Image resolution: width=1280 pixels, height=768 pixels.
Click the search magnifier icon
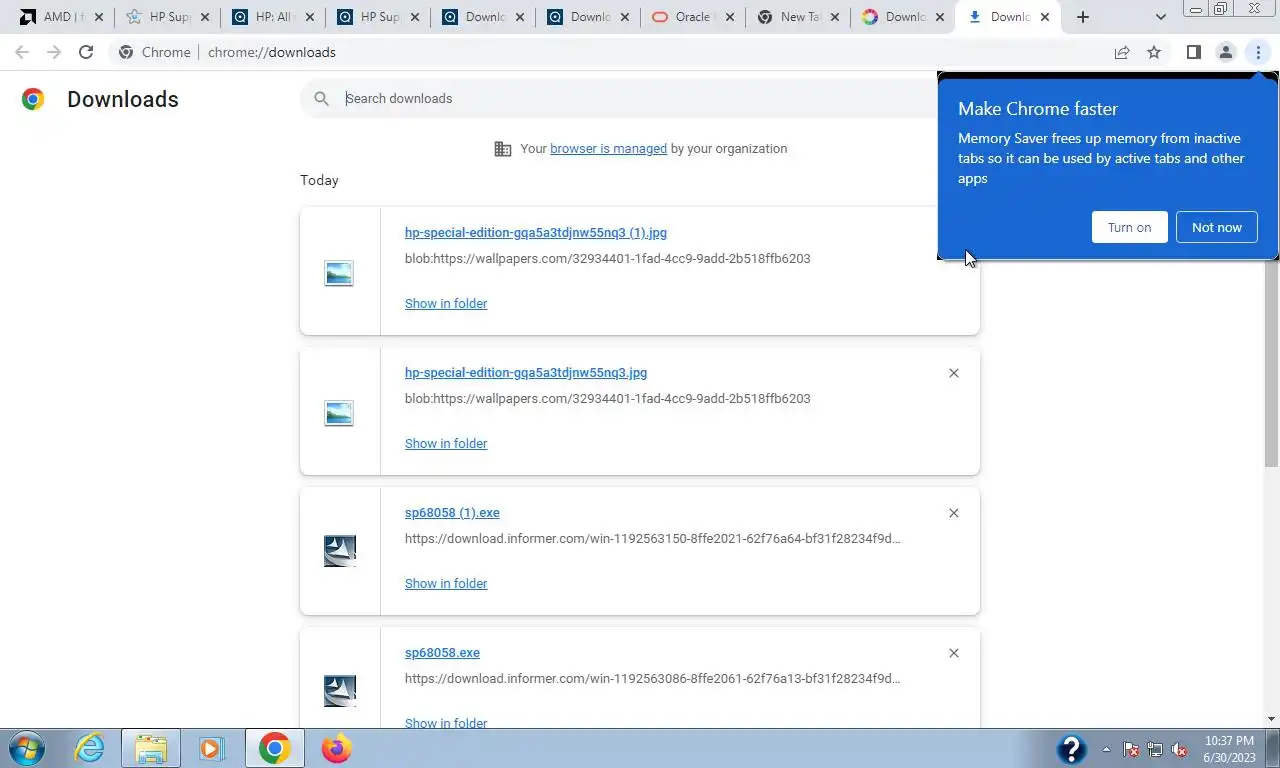tap(321, 98)
